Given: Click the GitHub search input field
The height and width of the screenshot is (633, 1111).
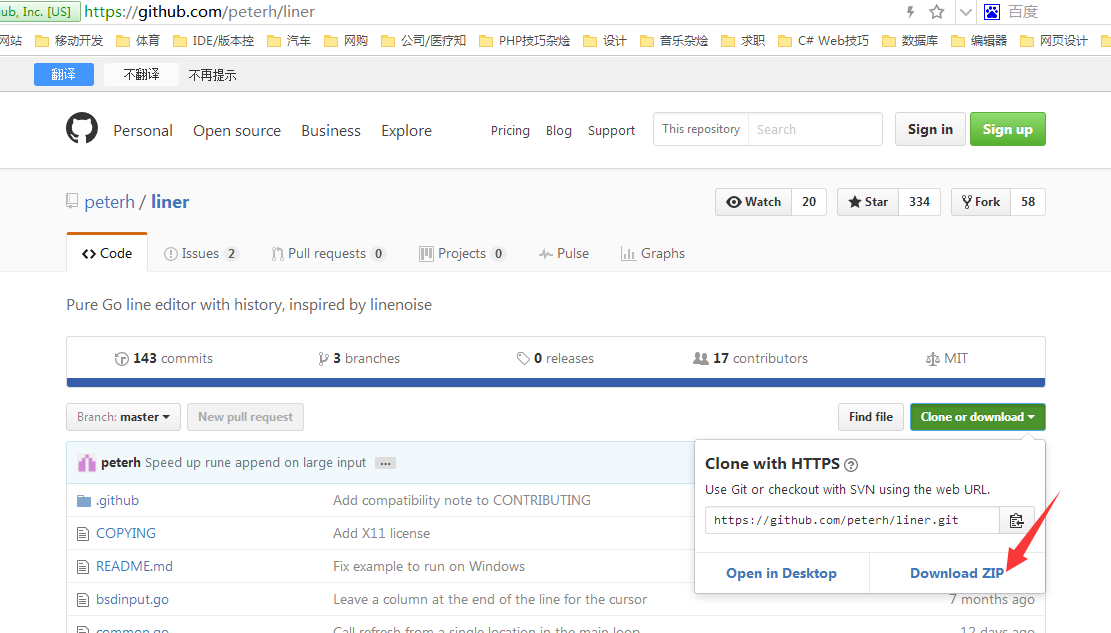Looking at the screenshot, I should [815, 129].
